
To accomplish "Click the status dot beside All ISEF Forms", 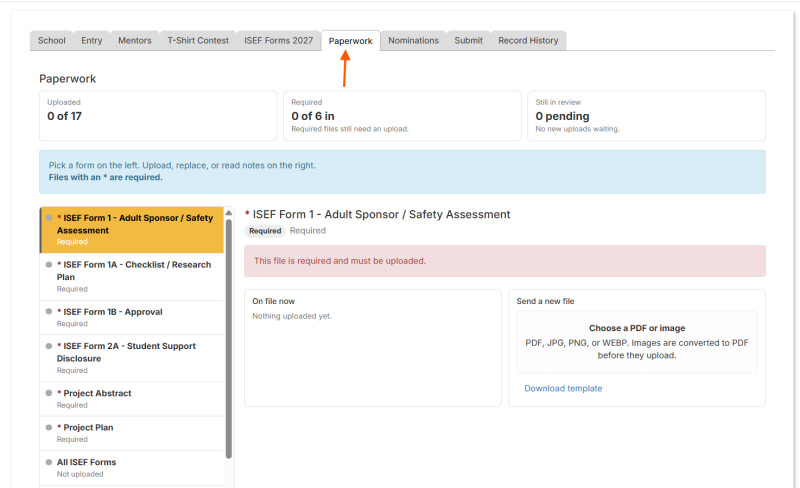I will (49, 462).
